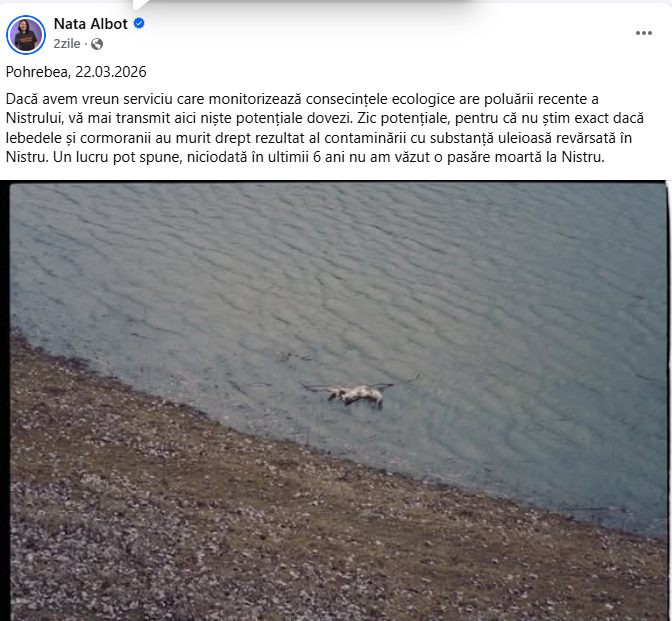Click the word Pohrebea in the post
This screenshot has width=672, height=621.
(37, 72)
